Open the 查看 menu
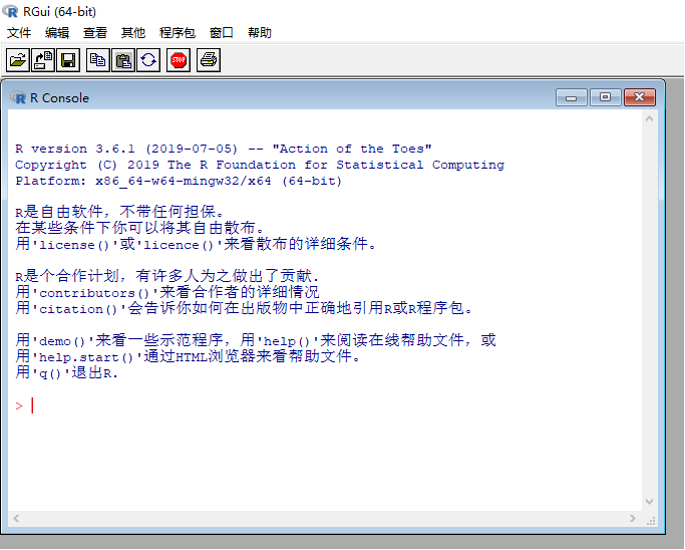 (95, 33)
